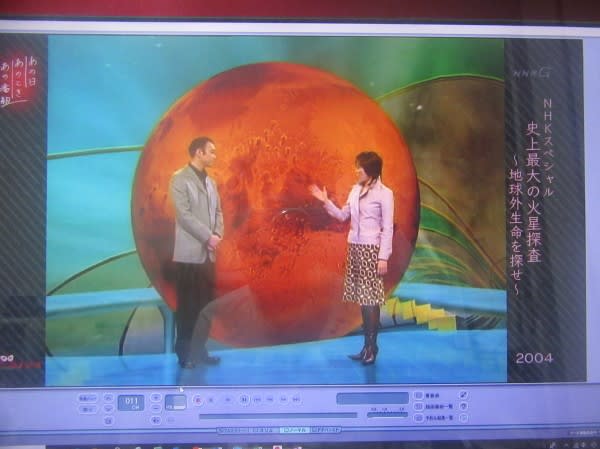
Task: Pause the video with the pause button
Action: [244, 399]
